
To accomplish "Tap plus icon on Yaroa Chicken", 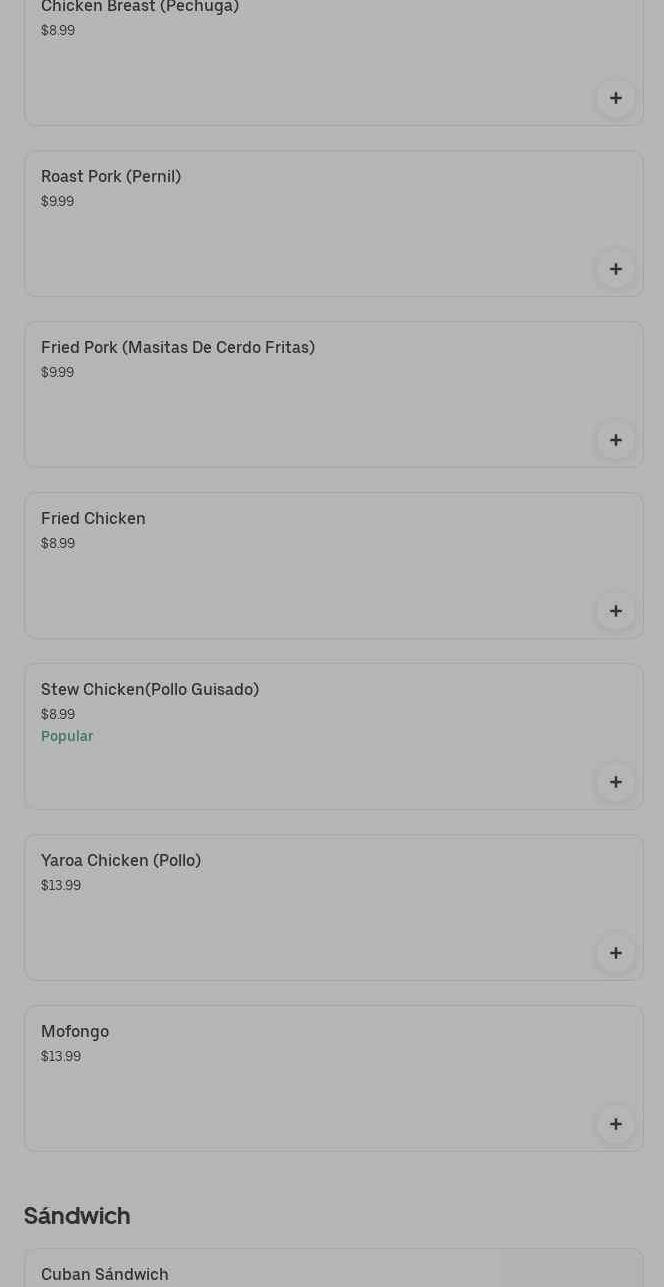I will pyautogui.click(x=615, y=953).
